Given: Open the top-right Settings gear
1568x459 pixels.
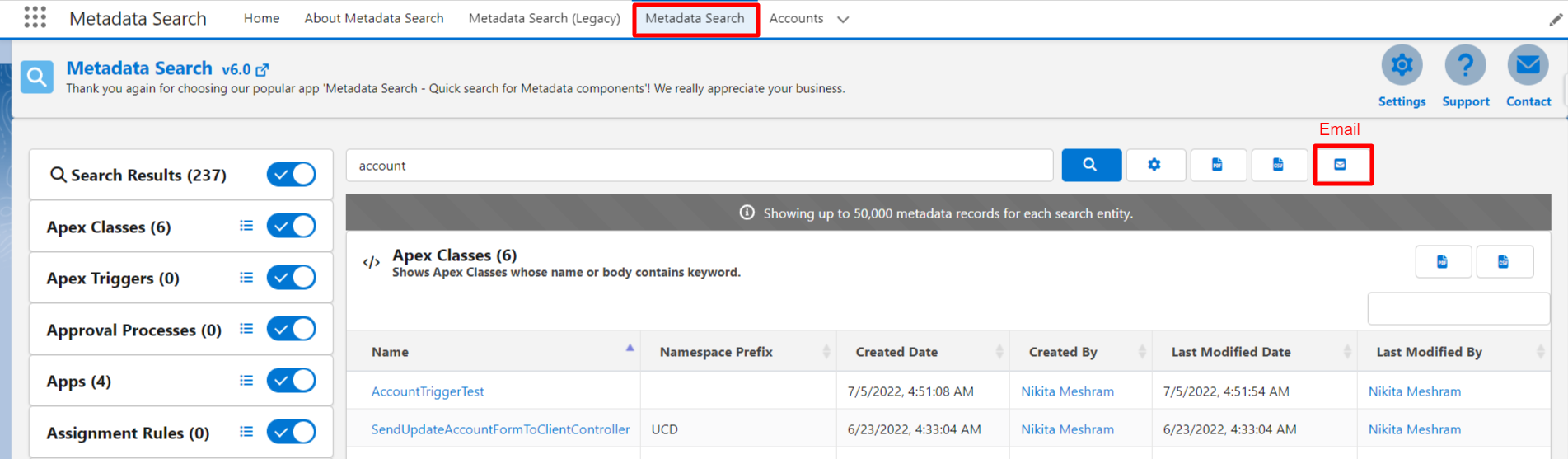Looking at the screenshot, I should (x=1402, y=66).
